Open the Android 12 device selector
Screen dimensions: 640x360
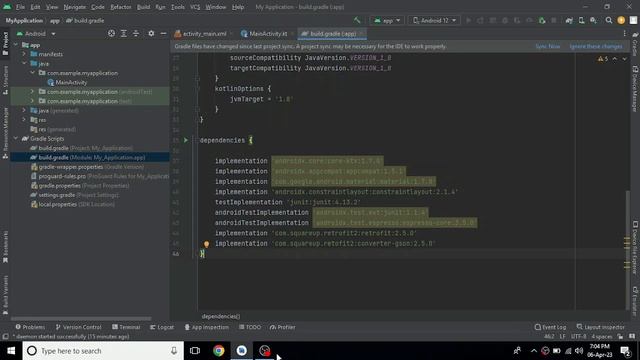pyautogui.click(x=434, y=20)
